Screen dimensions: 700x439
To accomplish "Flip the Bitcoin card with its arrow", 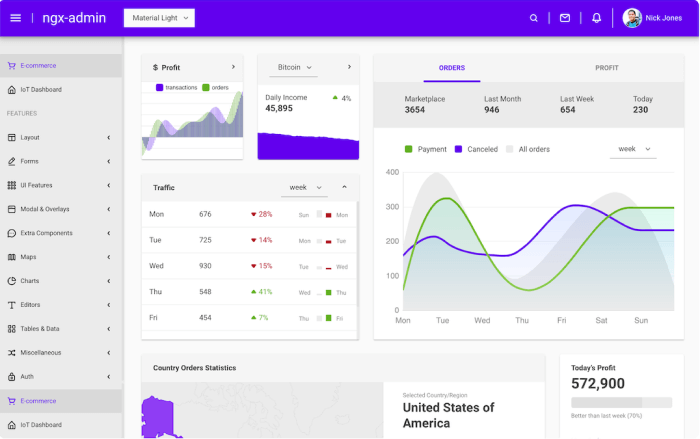I will click(x=349, y=67).
